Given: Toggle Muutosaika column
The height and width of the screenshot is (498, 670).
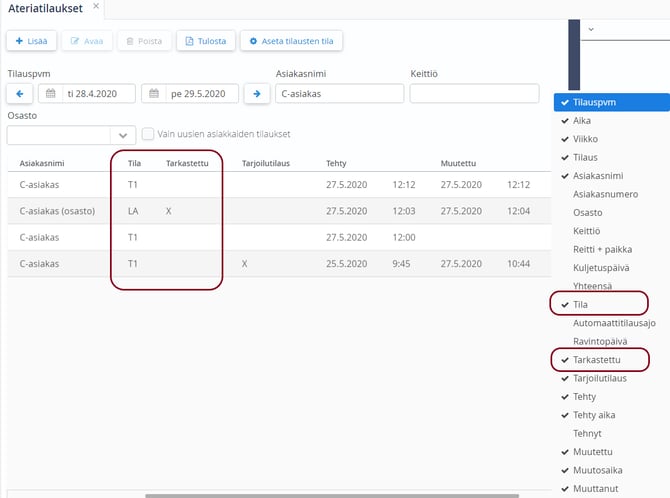Looking at the screenshot, I should (x=612, y=470).
